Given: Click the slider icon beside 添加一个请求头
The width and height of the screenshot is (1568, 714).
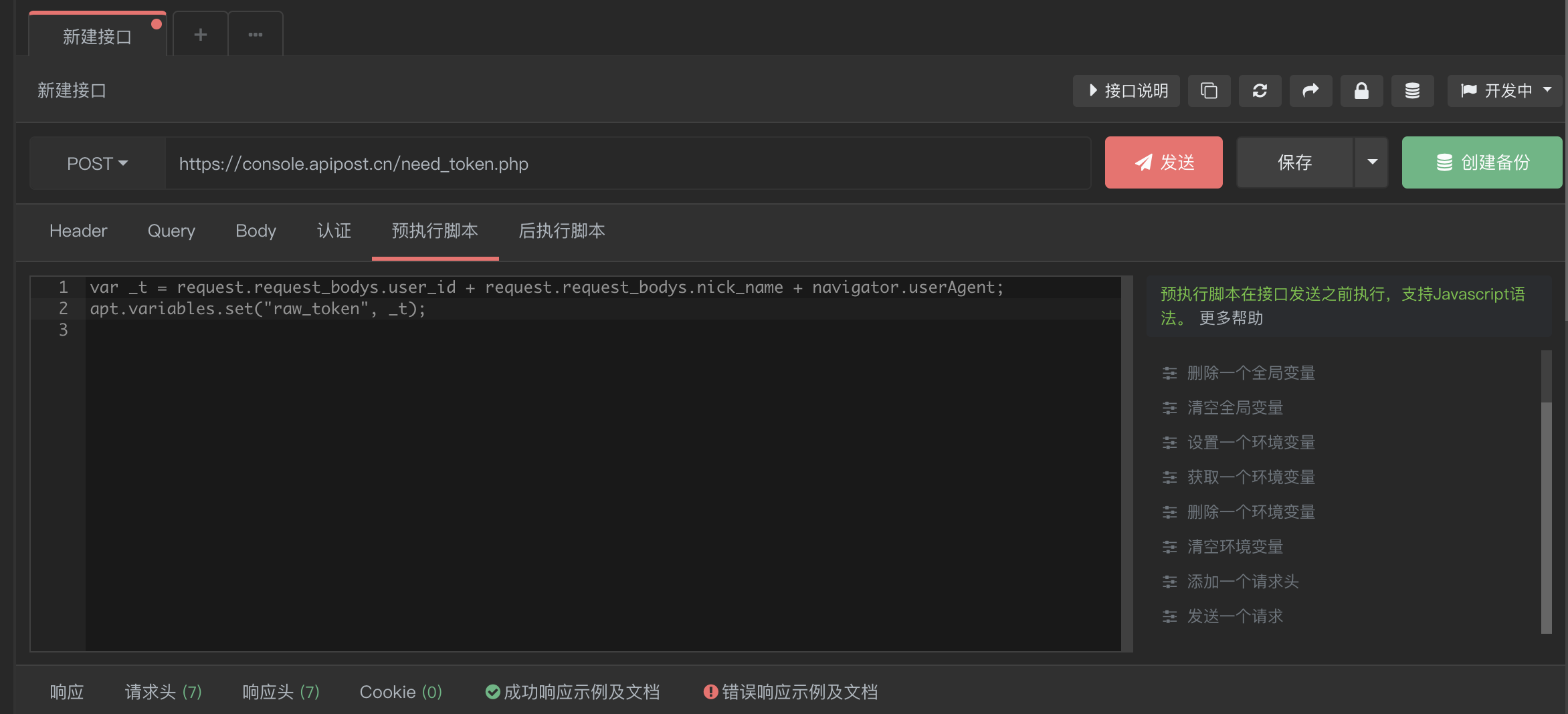Looking at the screenshot, I should tap(1169, 582).
